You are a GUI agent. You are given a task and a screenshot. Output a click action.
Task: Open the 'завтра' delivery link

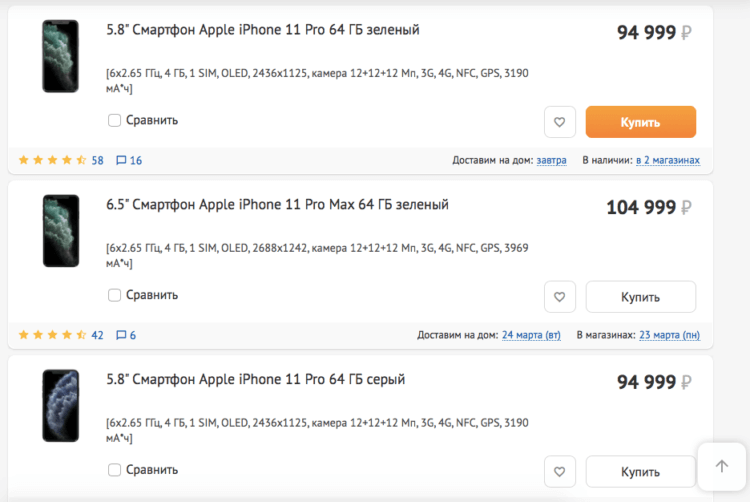(551, 160)
